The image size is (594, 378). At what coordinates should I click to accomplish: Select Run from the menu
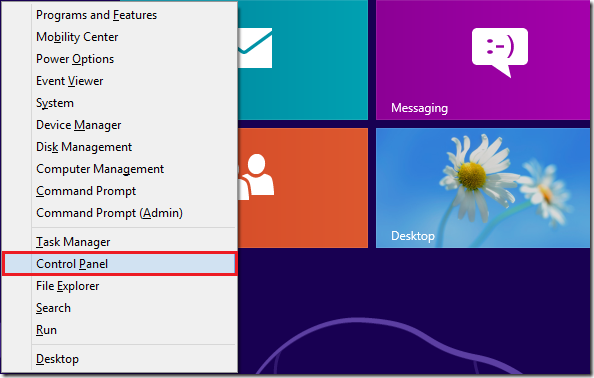click(x=120, y=330)
